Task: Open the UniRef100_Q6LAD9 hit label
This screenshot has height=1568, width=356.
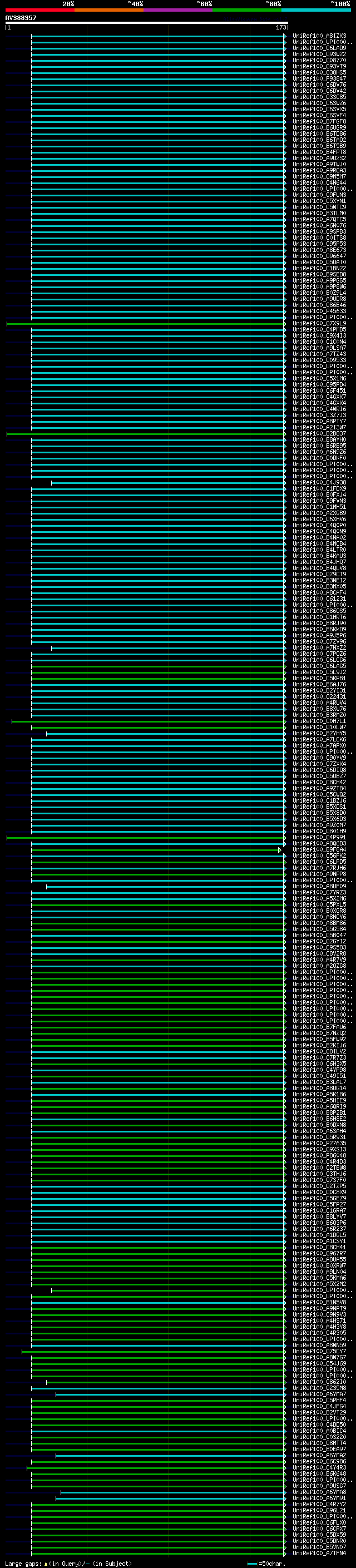Action: point(319,48)
